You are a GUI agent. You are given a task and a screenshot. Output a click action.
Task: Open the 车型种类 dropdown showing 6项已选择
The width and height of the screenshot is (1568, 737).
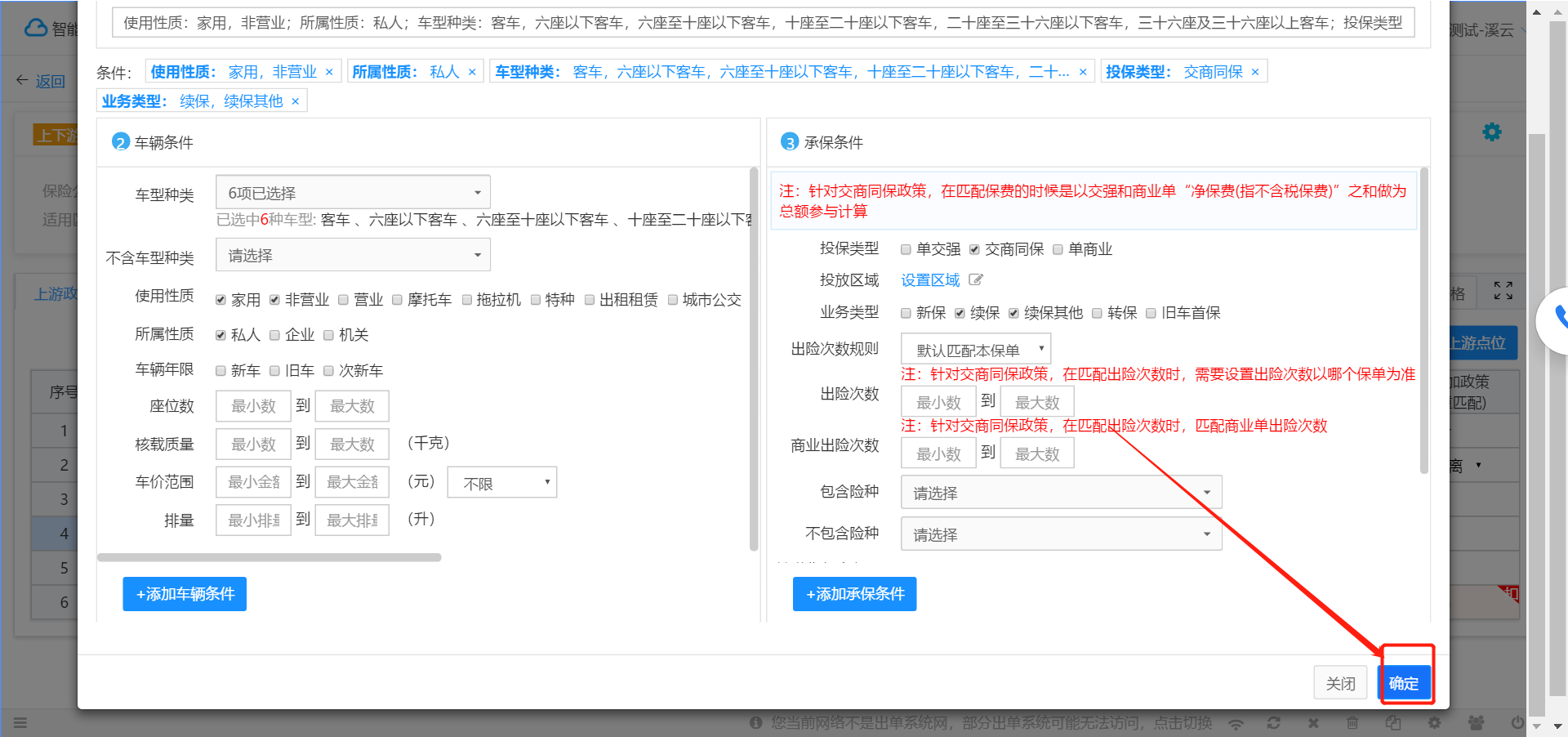click(x=353, y=193)
